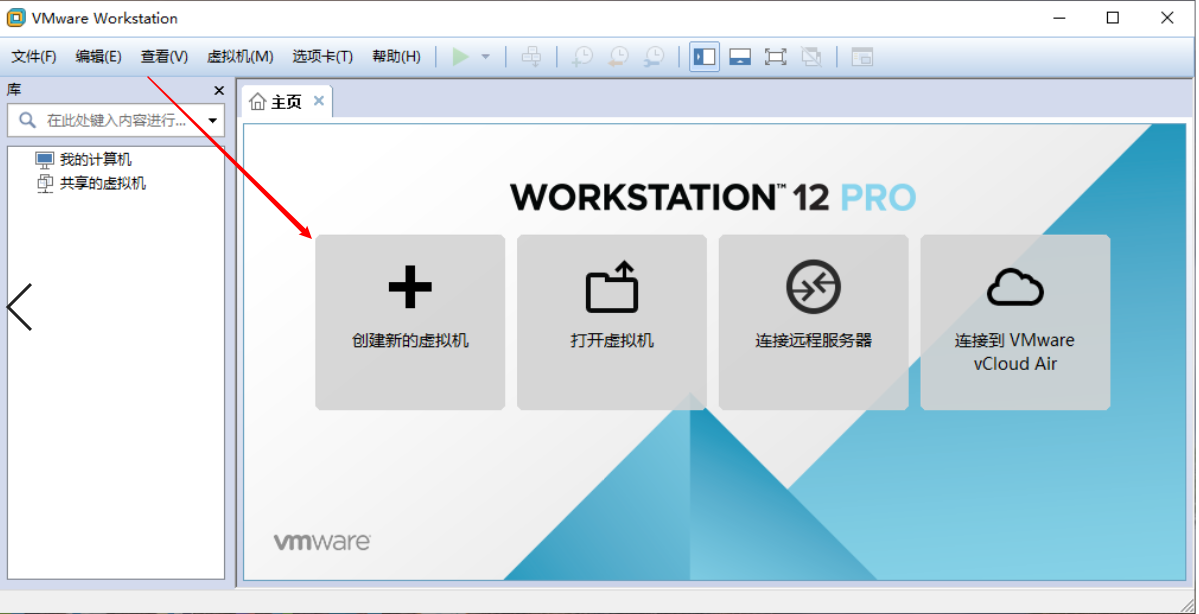Image resolution: width=1199 pixels, height=614 pixels.
Task: Open the 帮助(H) menu
Action: click(396, 57)
